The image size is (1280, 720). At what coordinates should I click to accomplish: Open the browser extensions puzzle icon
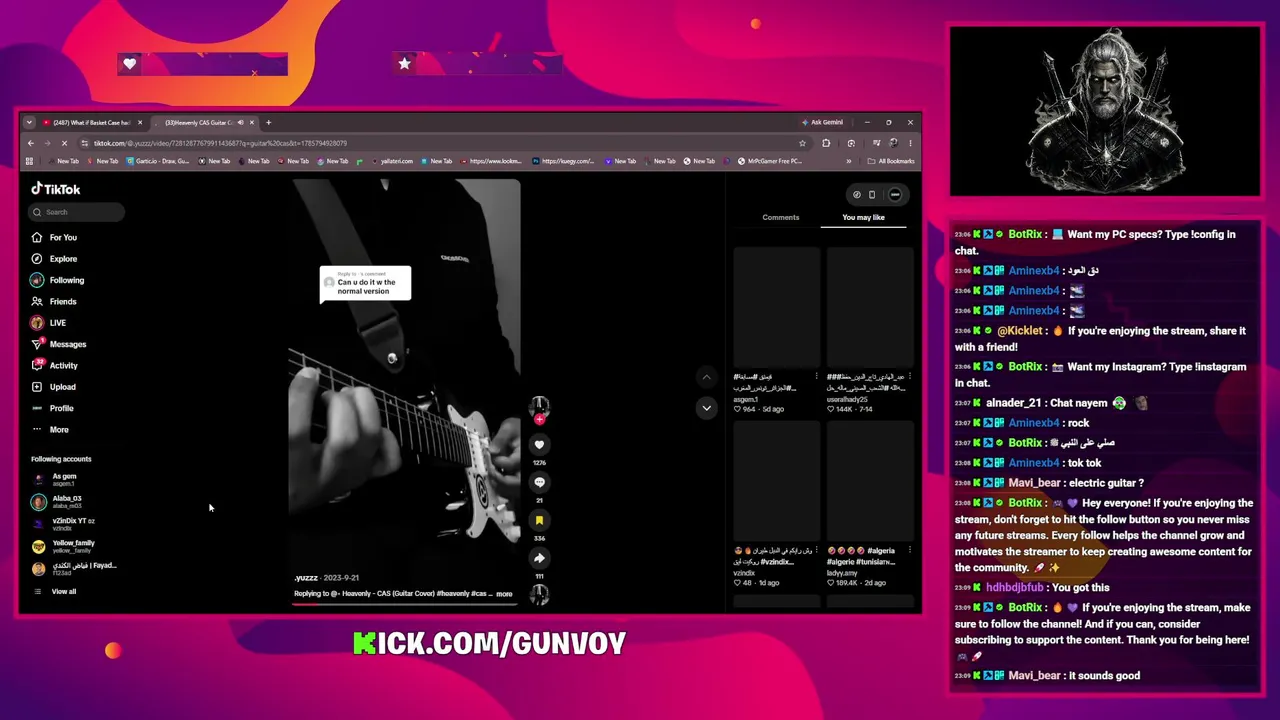(x=826, y=143)
